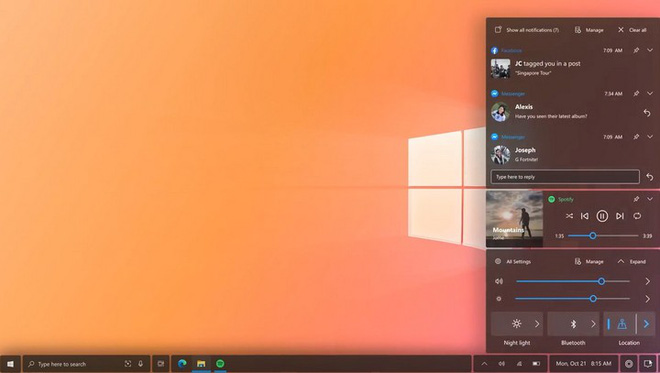Mute using the volume speaker icon

coord(499,281)
